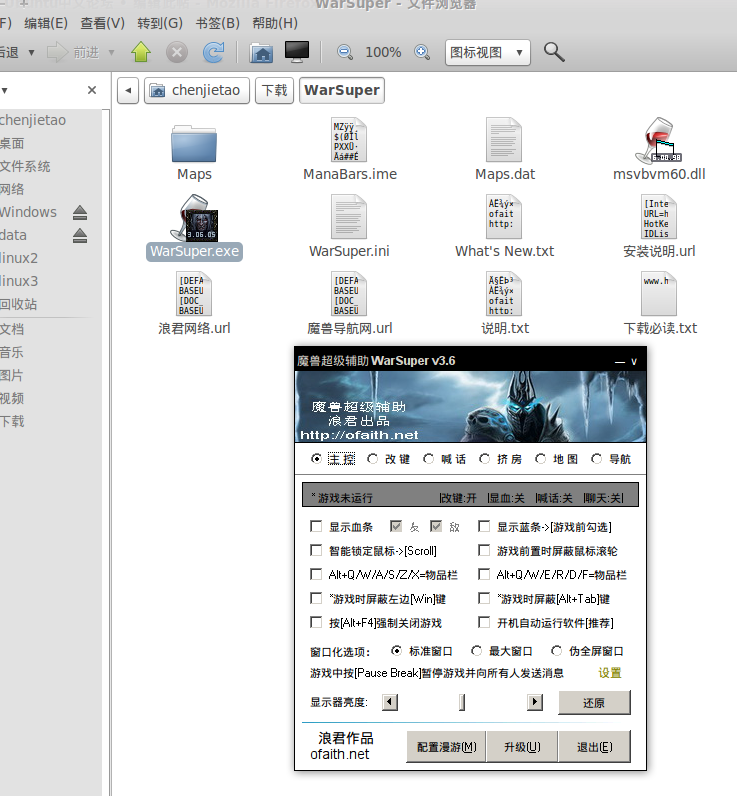737x796 pixels.
Task: Enable 智能锁定鼠标 Scroll checkbox
Action: tap(316, 550)
